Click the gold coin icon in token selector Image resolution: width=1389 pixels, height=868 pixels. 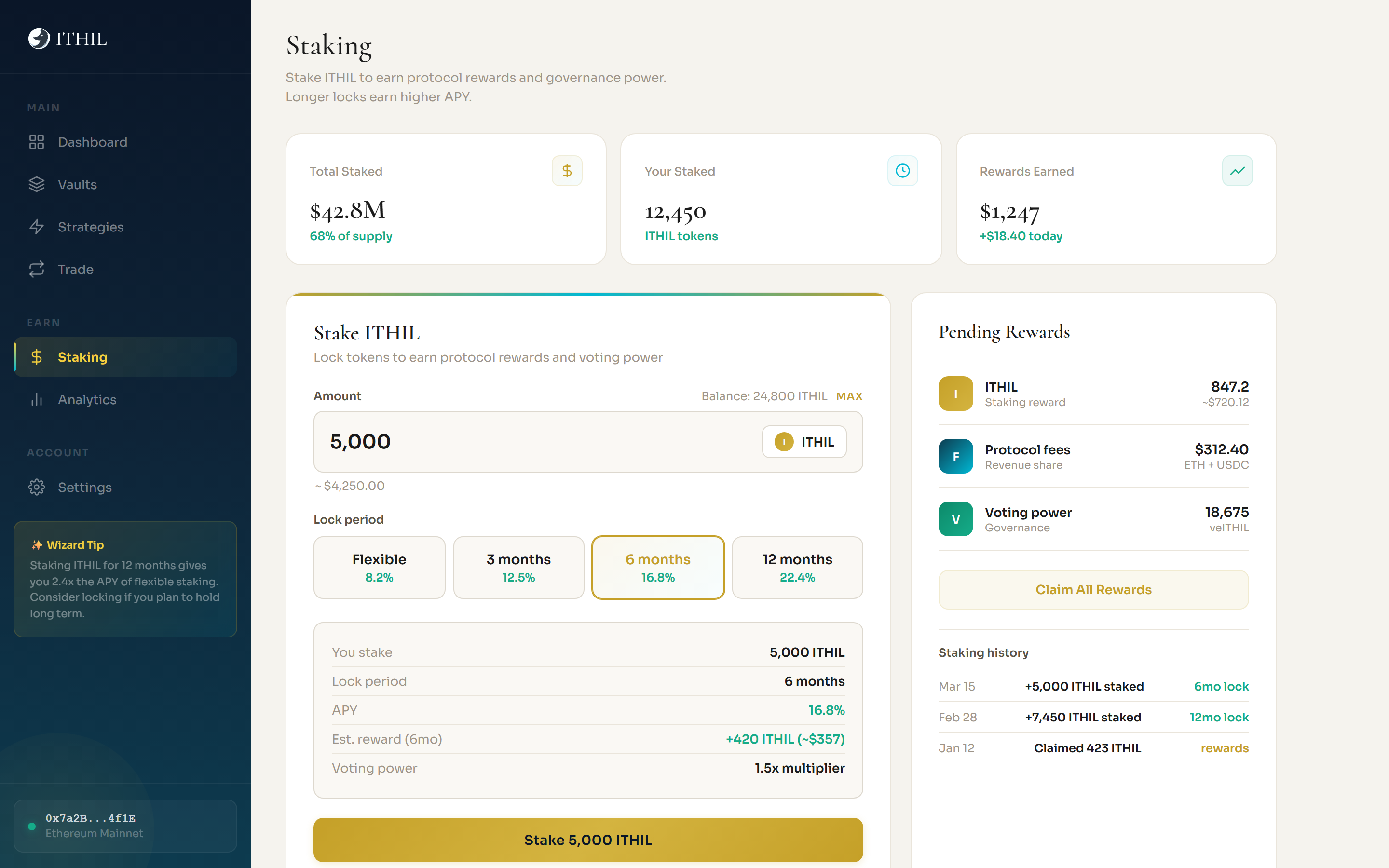tap(783, 442)
